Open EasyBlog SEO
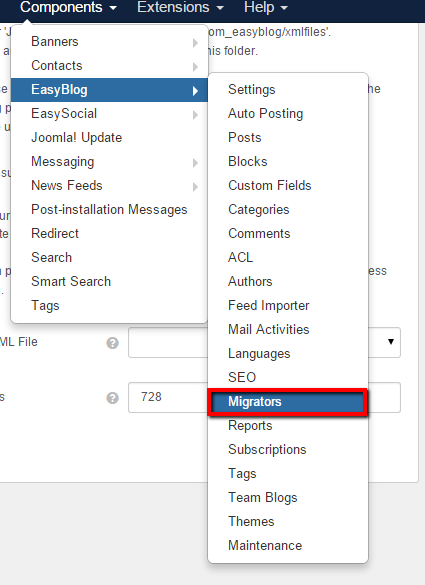 [288, 378]
